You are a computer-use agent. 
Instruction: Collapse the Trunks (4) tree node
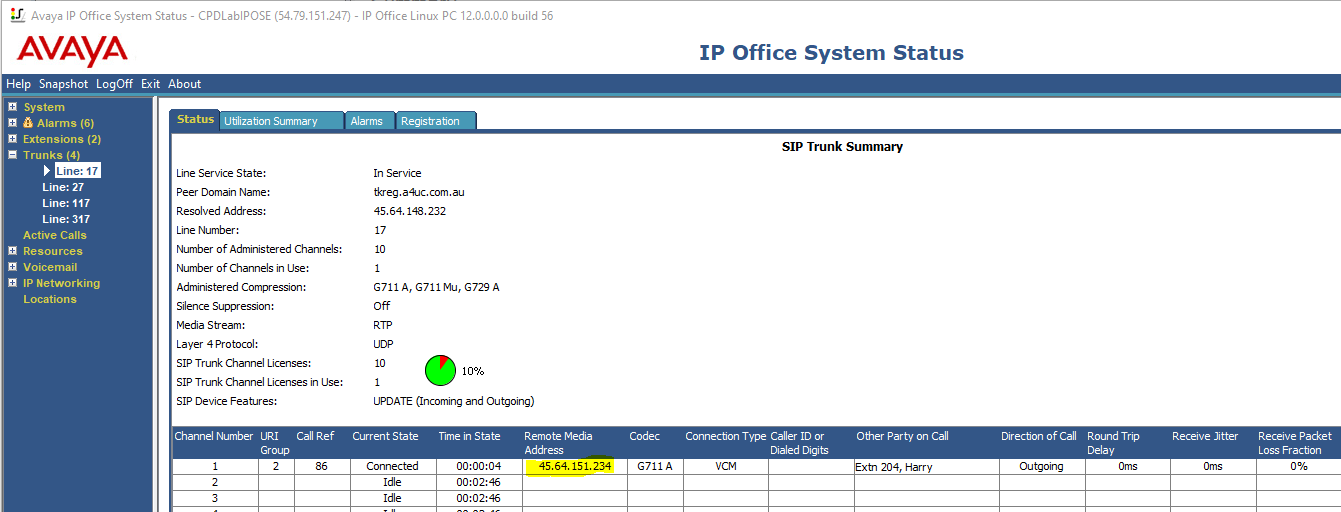coord(13,155)
